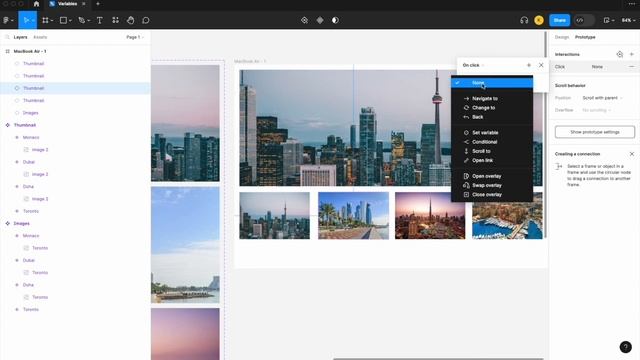Open the On click trigger dropdown
The image size is (640, 360).
(x=473, y=65)
